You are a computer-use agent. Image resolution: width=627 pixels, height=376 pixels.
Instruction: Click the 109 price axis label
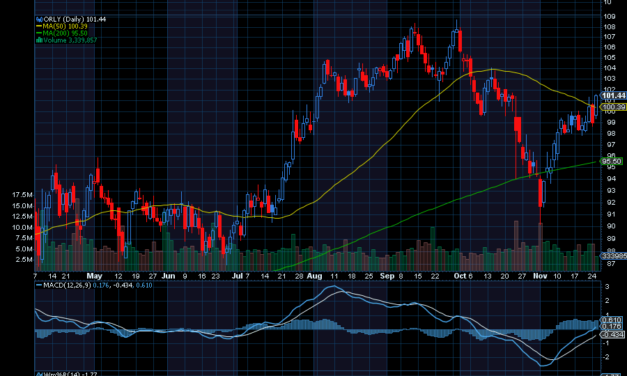(609, 16)
